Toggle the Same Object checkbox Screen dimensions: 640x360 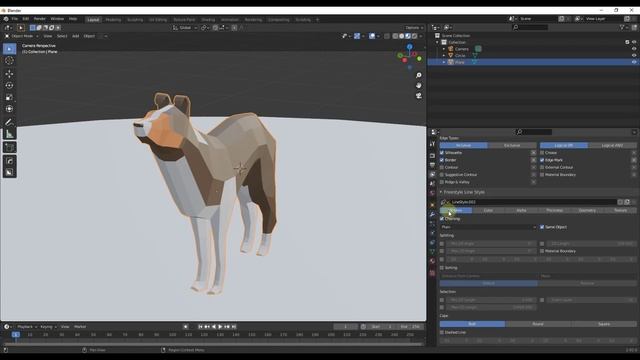[x=542, y=227]
